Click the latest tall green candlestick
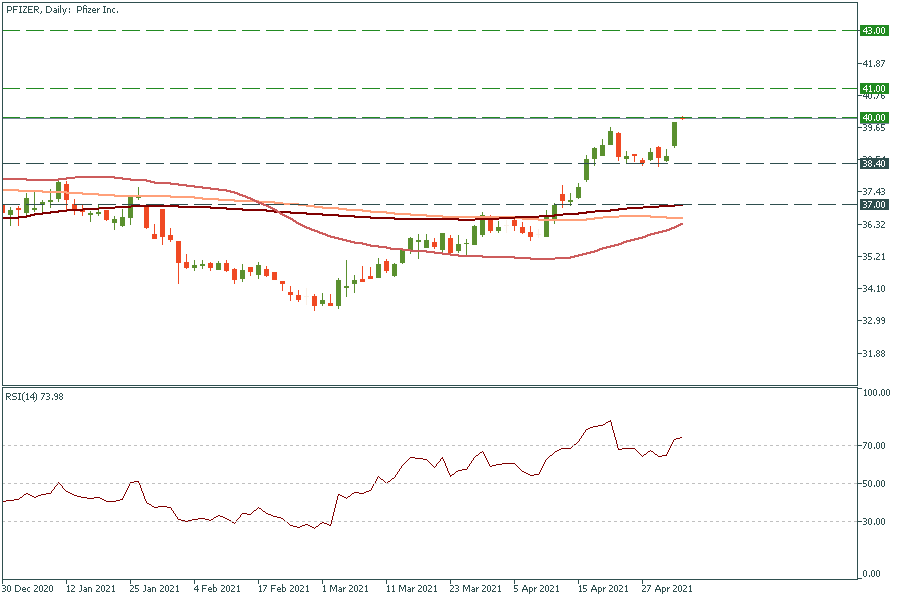The width and height of the screenshot is (900, 600). coord(675,134)
